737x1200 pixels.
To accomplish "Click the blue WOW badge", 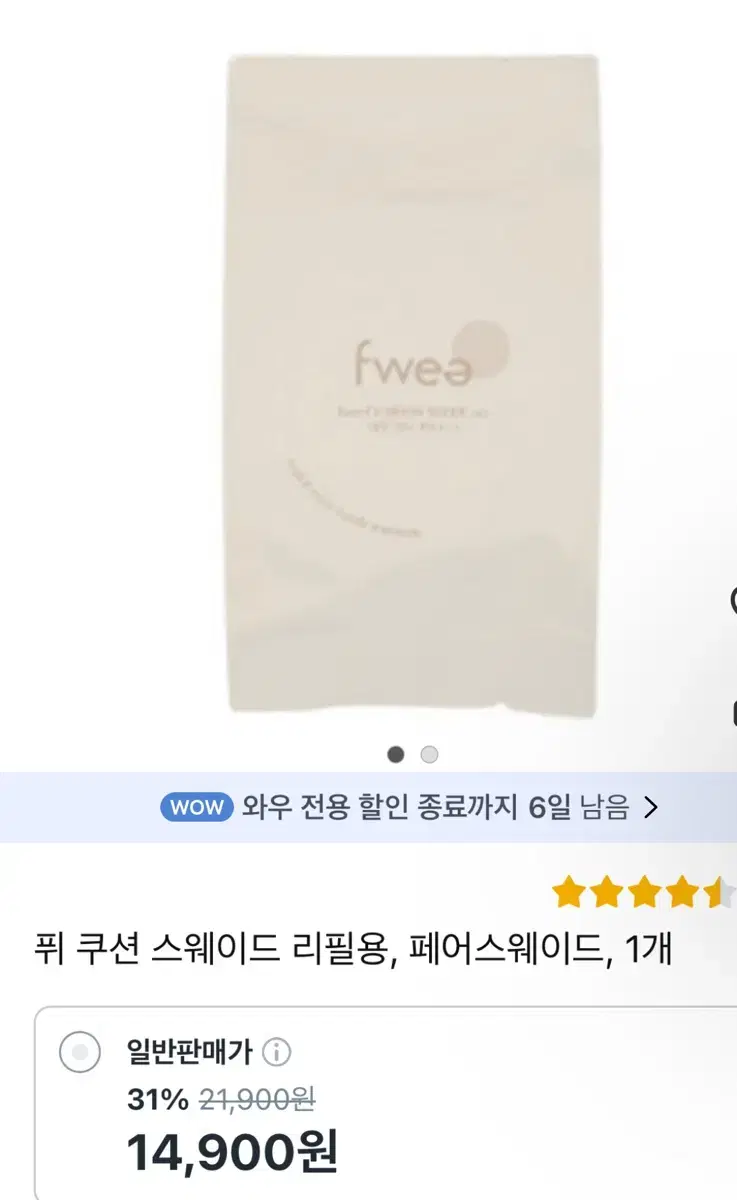I will coord(197,808).
